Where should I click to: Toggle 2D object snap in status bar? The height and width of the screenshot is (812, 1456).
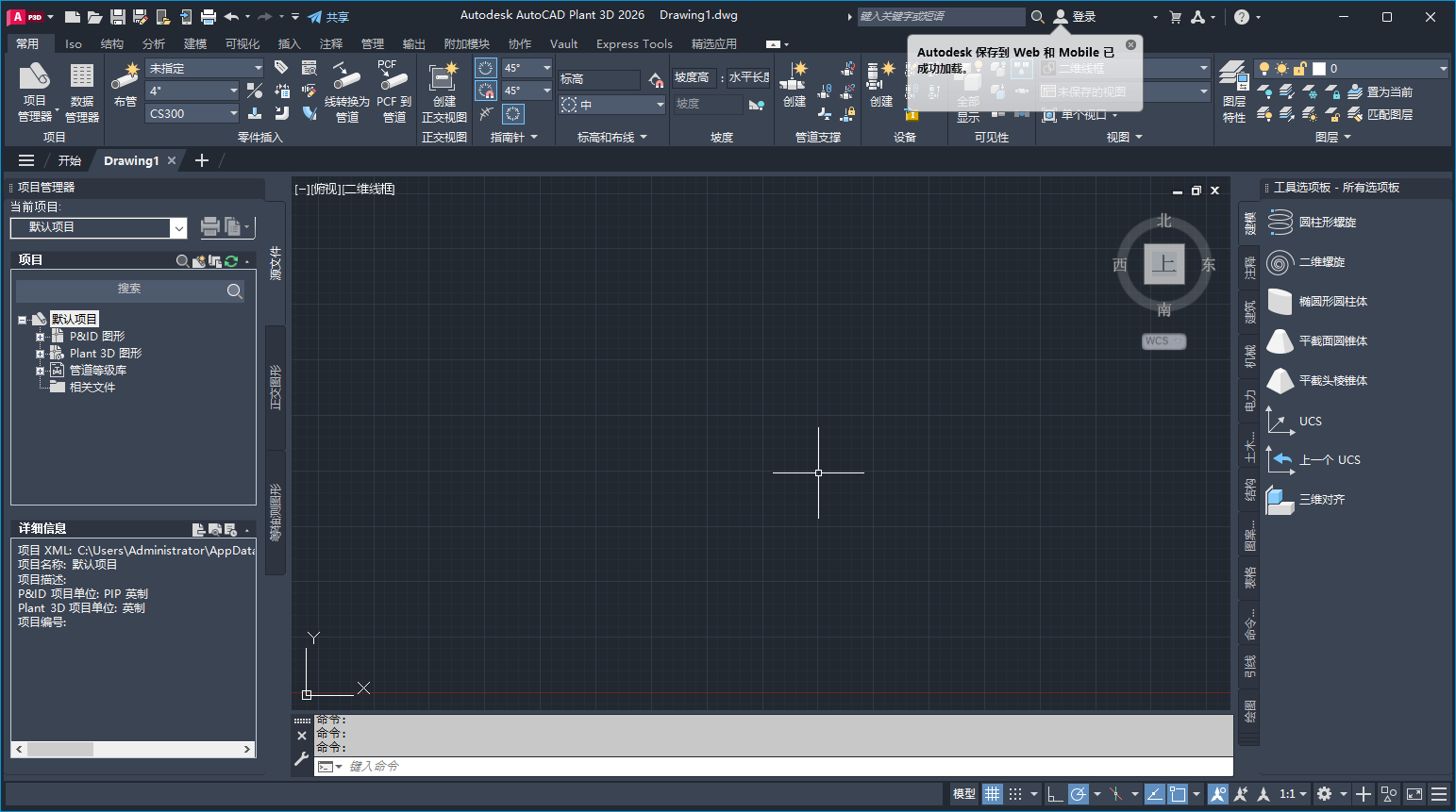[1178, 794]
